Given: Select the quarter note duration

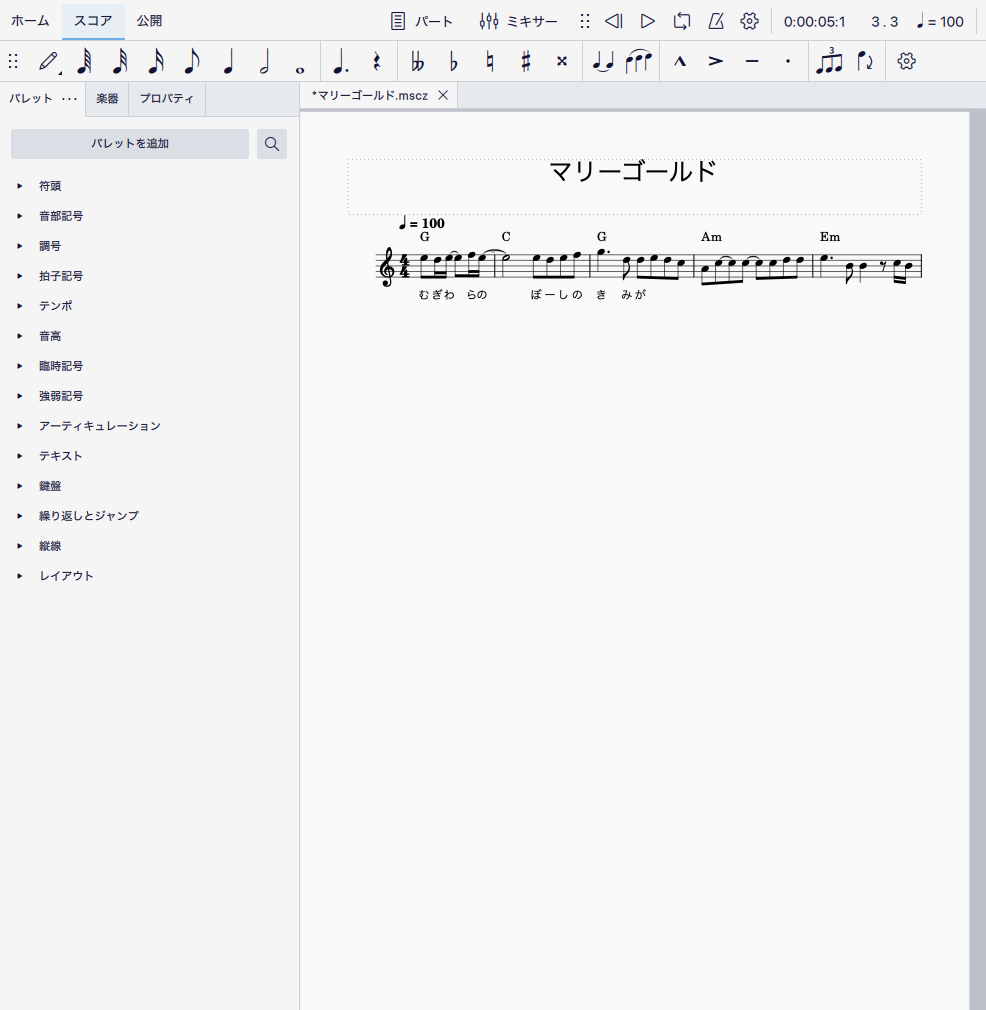Looking at the screenshot, I should [x=228, y=61].
